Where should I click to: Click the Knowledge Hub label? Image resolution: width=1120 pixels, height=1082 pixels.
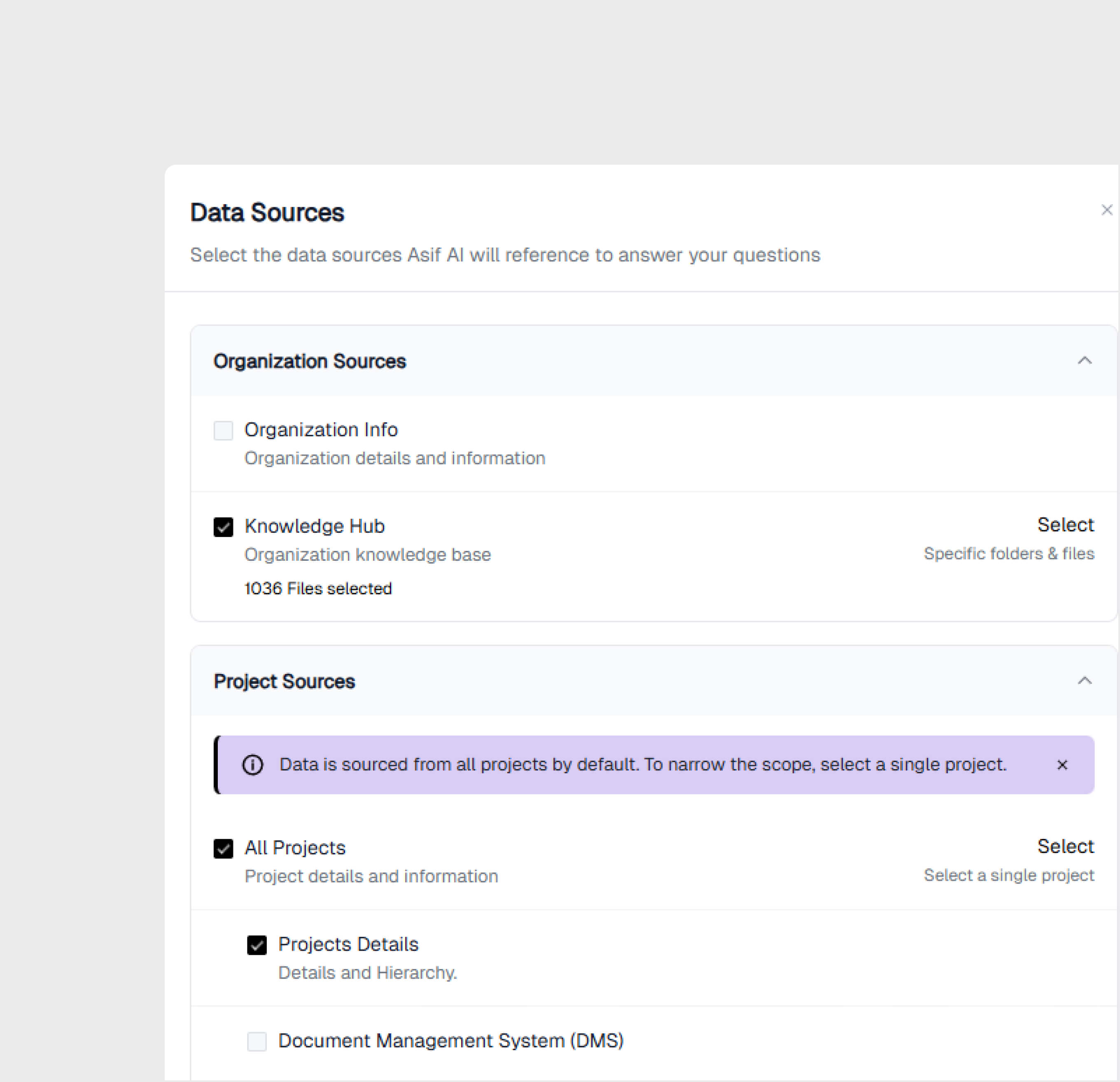pyautogui.click(x=314, y=526)
